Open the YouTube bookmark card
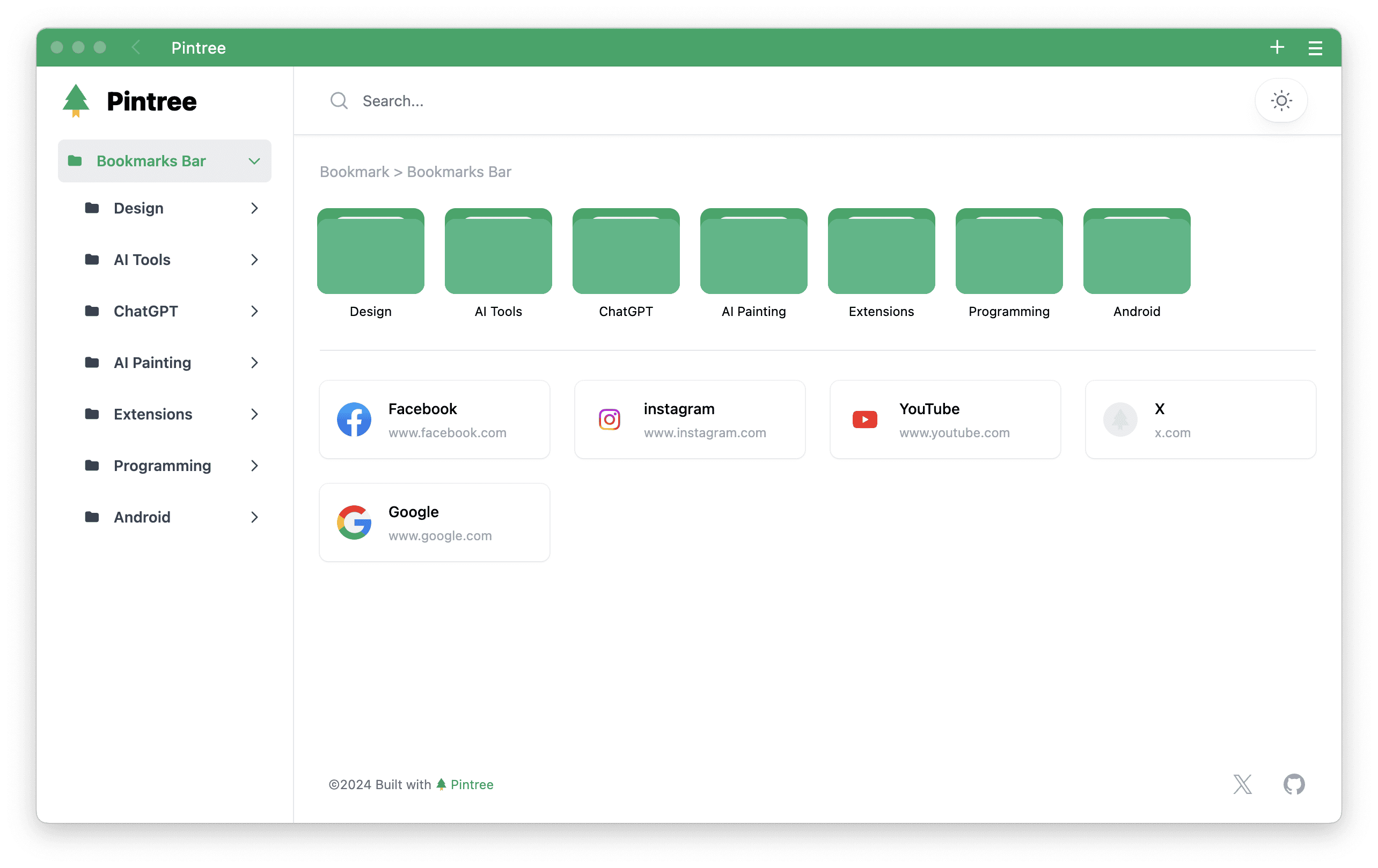The height and width of the screenshot is (868, 1378). point(945,420)
